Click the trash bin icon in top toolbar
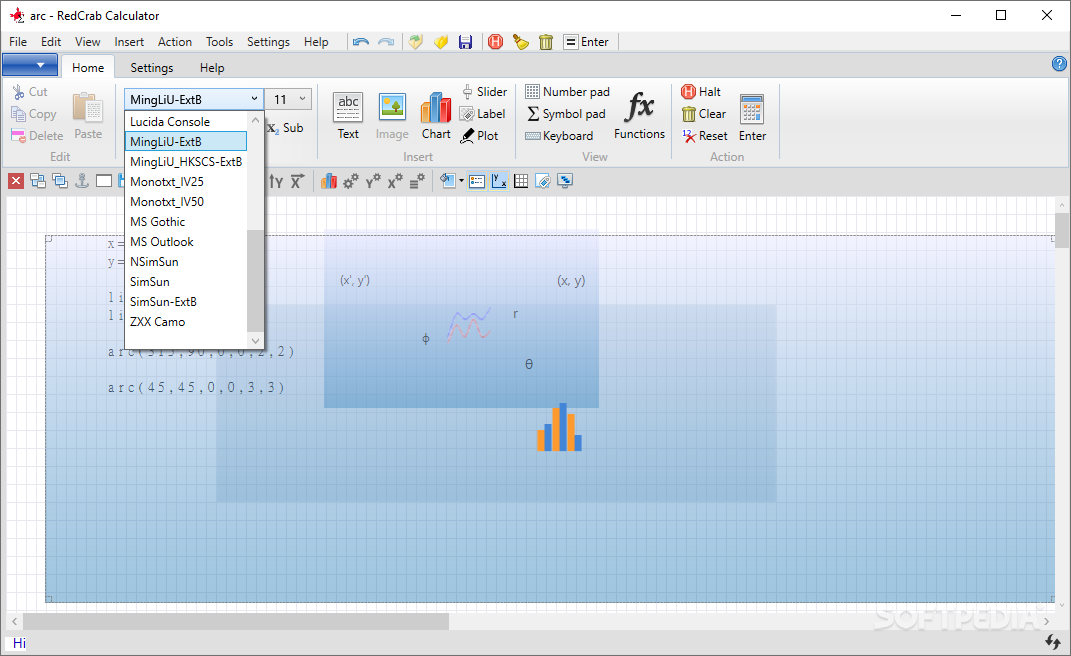1071x656 pixels. (546, 42)
